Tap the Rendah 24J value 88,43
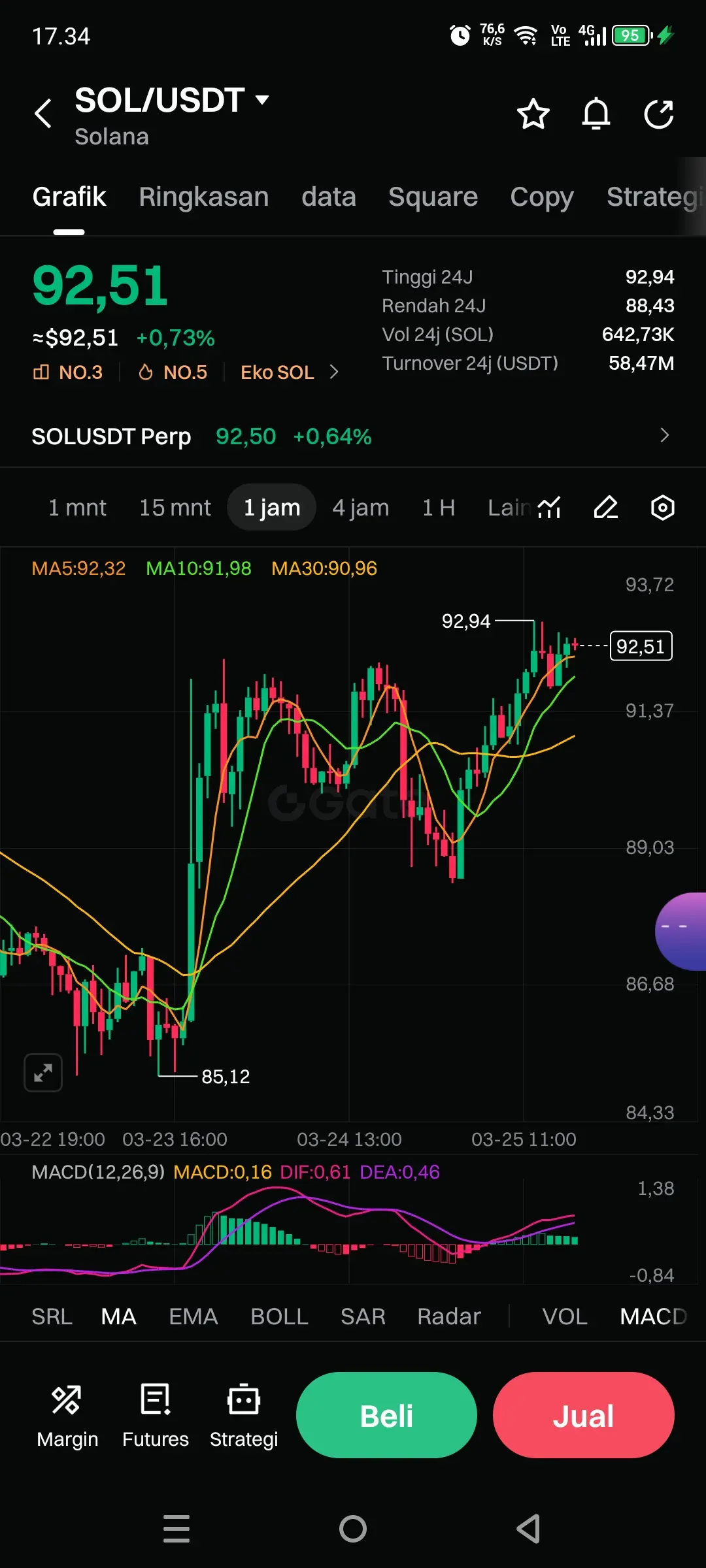 [x=650, y=306]
